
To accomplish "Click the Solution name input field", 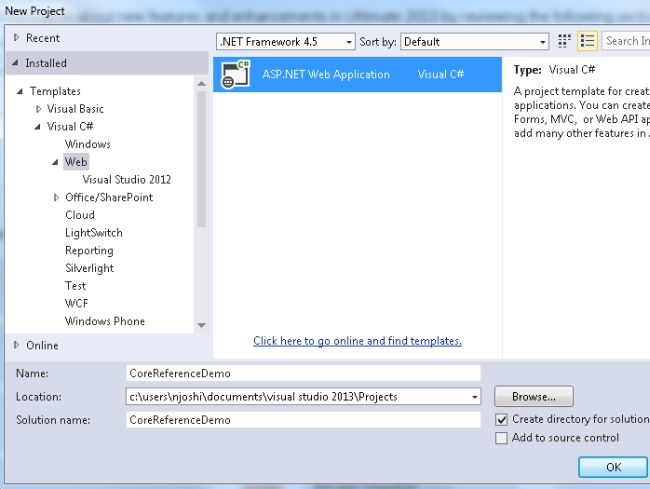I will (x=303, y=420).
